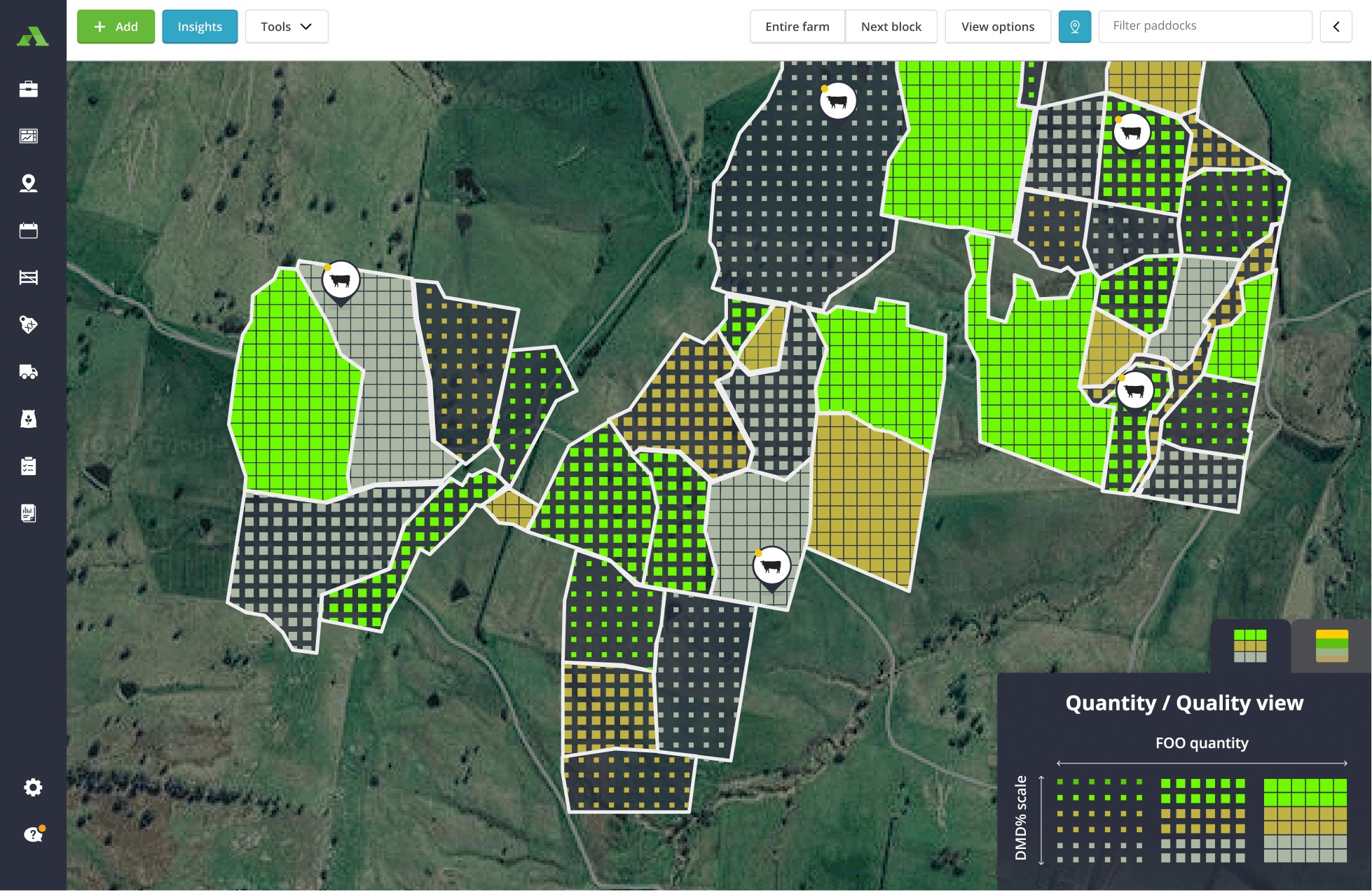Click the delivery truck sidebar icon
This screenshot has height=891, width=1372.
coord(29,372)
